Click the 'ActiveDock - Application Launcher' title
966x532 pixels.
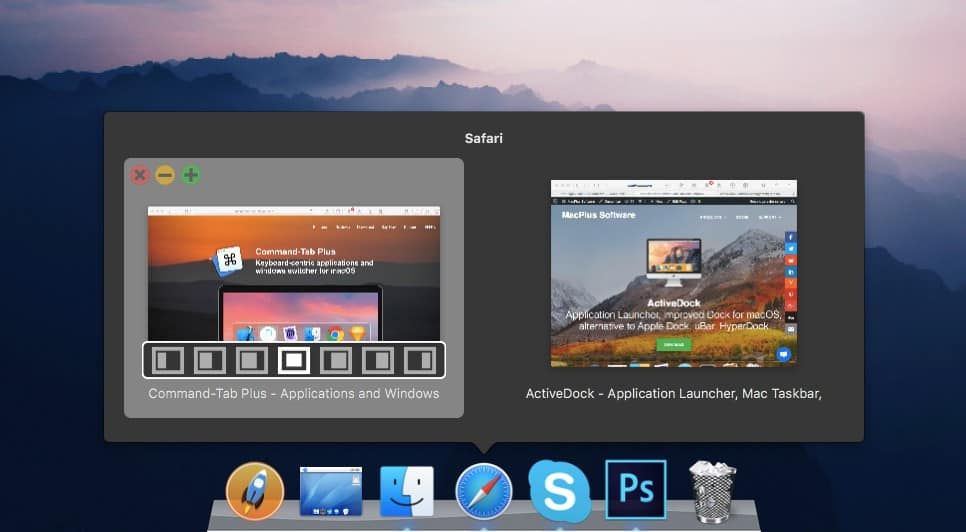(673, 394)
